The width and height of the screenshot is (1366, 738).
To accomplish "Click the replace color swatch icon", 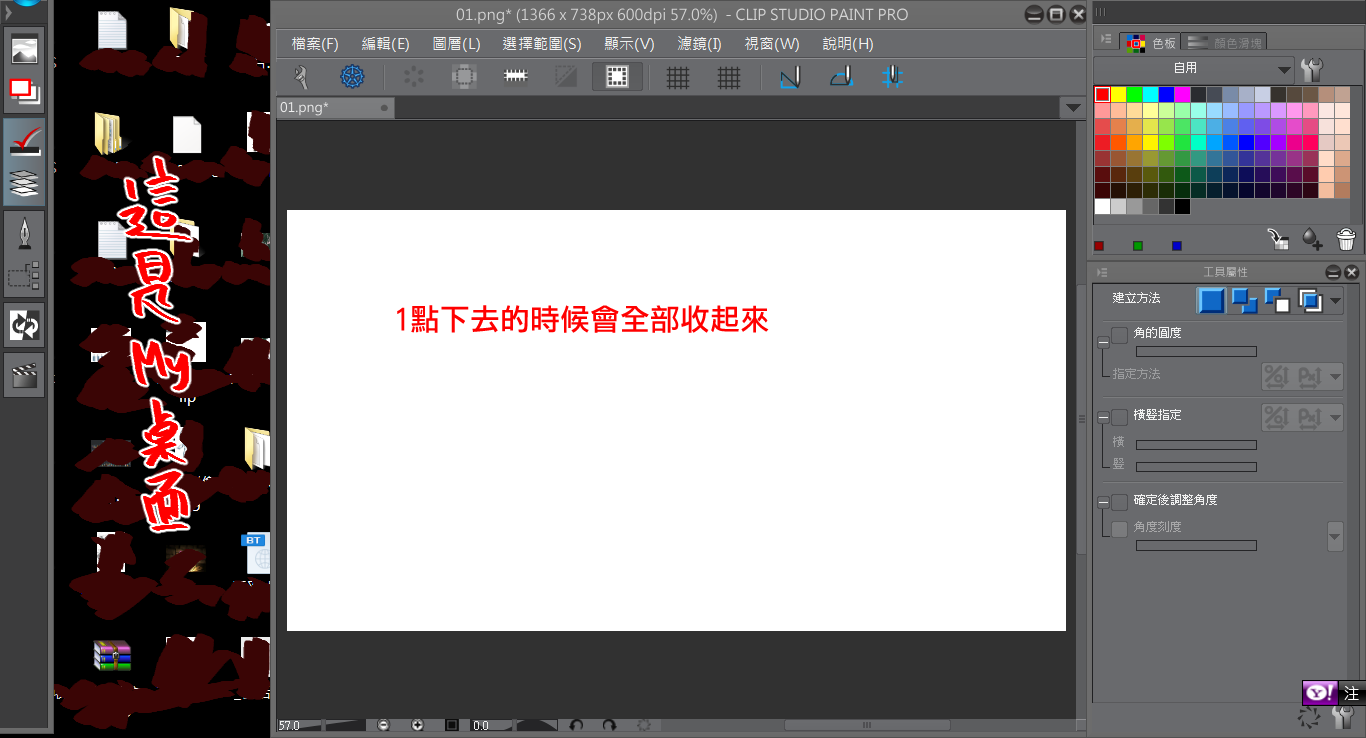I will (x=1278, y=239).
